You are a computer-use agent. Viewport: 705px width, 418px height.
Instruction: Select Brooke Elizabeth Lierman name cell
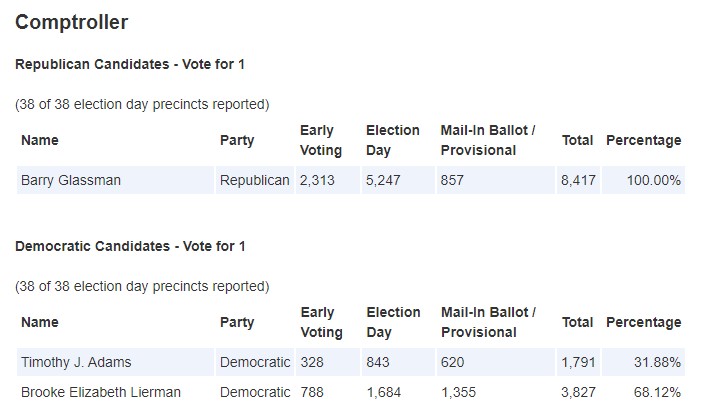pyautogui.click(x=116, y=392)
